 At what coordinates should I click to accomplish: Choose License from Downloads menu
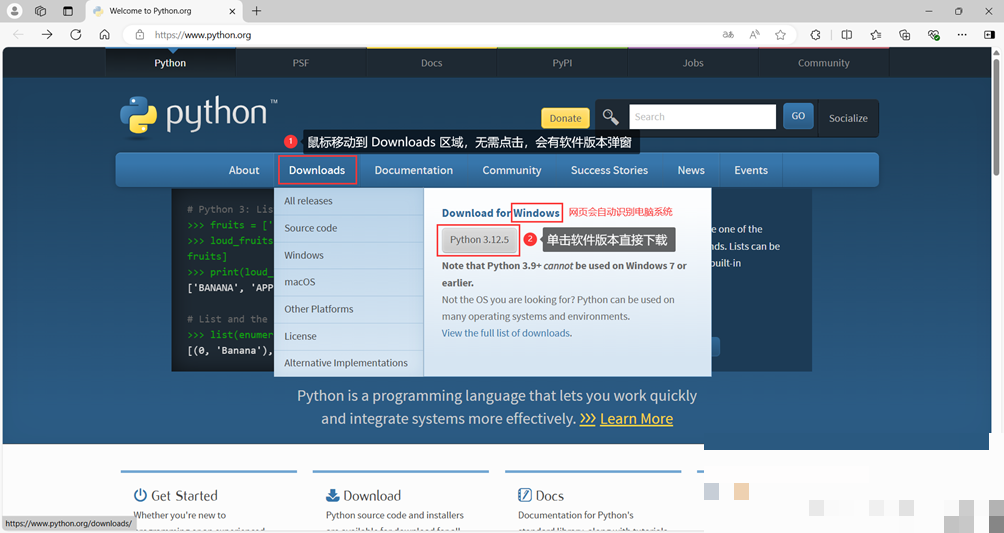(349, 336)
